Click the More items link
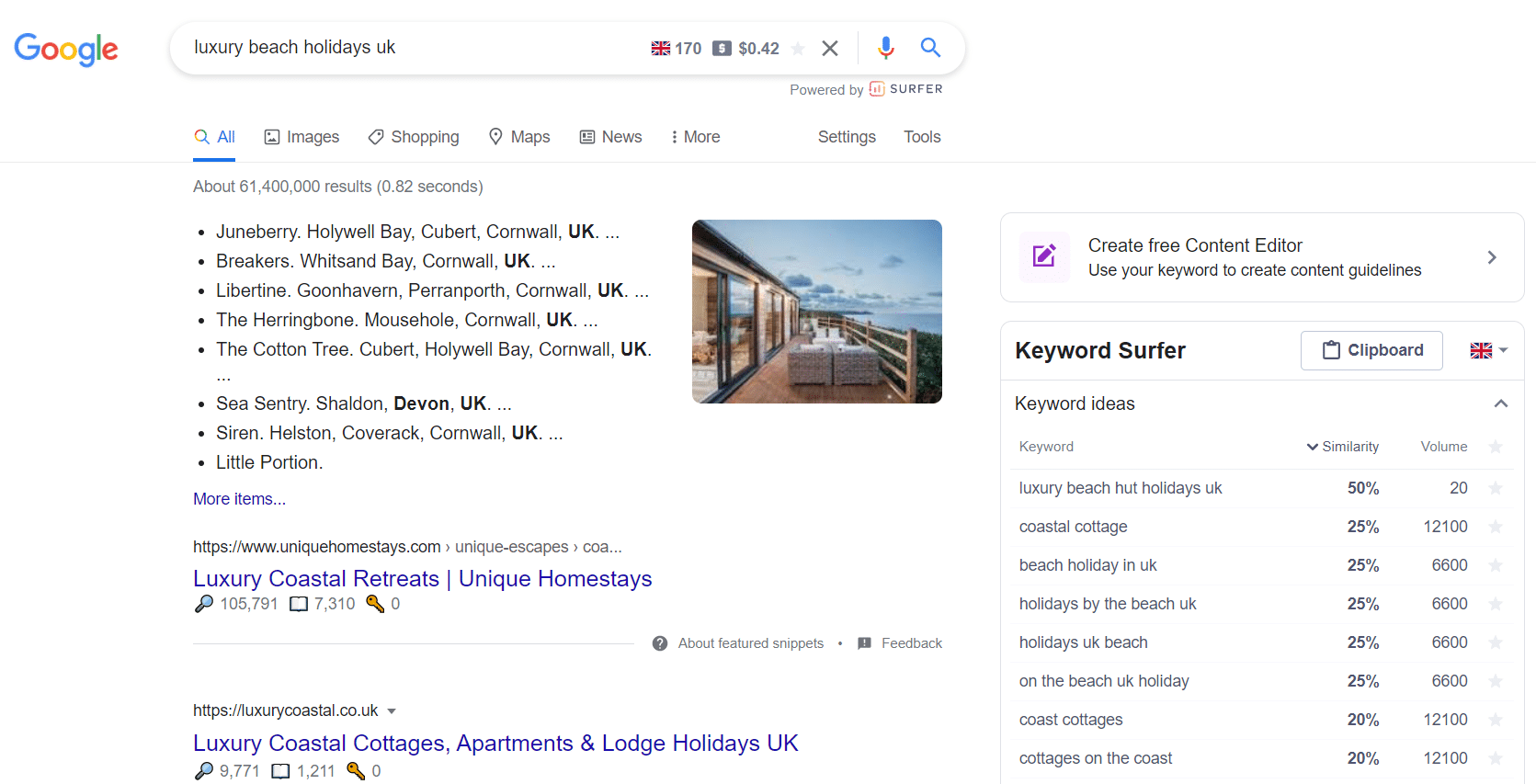This screenshot has height=784, width=1536. pyautogui.click(x=239, y=499)
